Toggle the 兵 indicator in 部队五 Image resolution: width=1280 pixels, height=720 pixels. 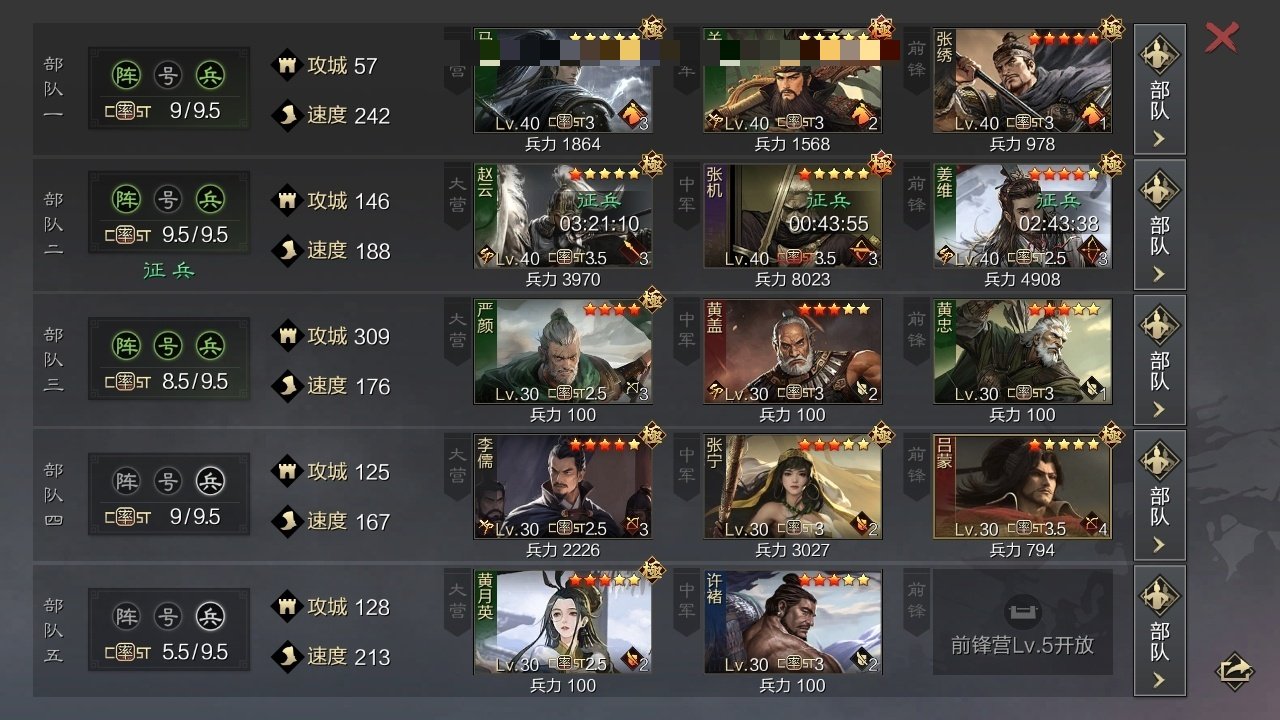(x=210, y=616)
